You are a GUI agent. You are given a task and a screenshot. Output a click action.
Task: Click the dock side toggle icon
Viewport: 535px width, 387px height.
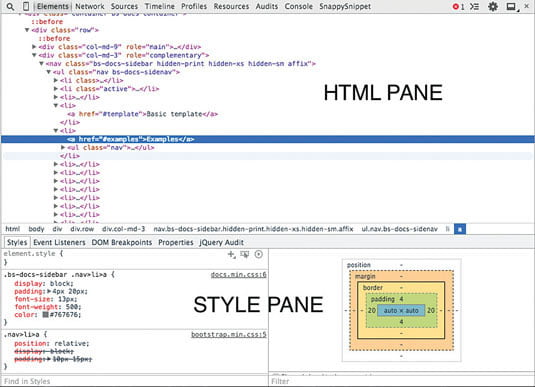point(511,7)
